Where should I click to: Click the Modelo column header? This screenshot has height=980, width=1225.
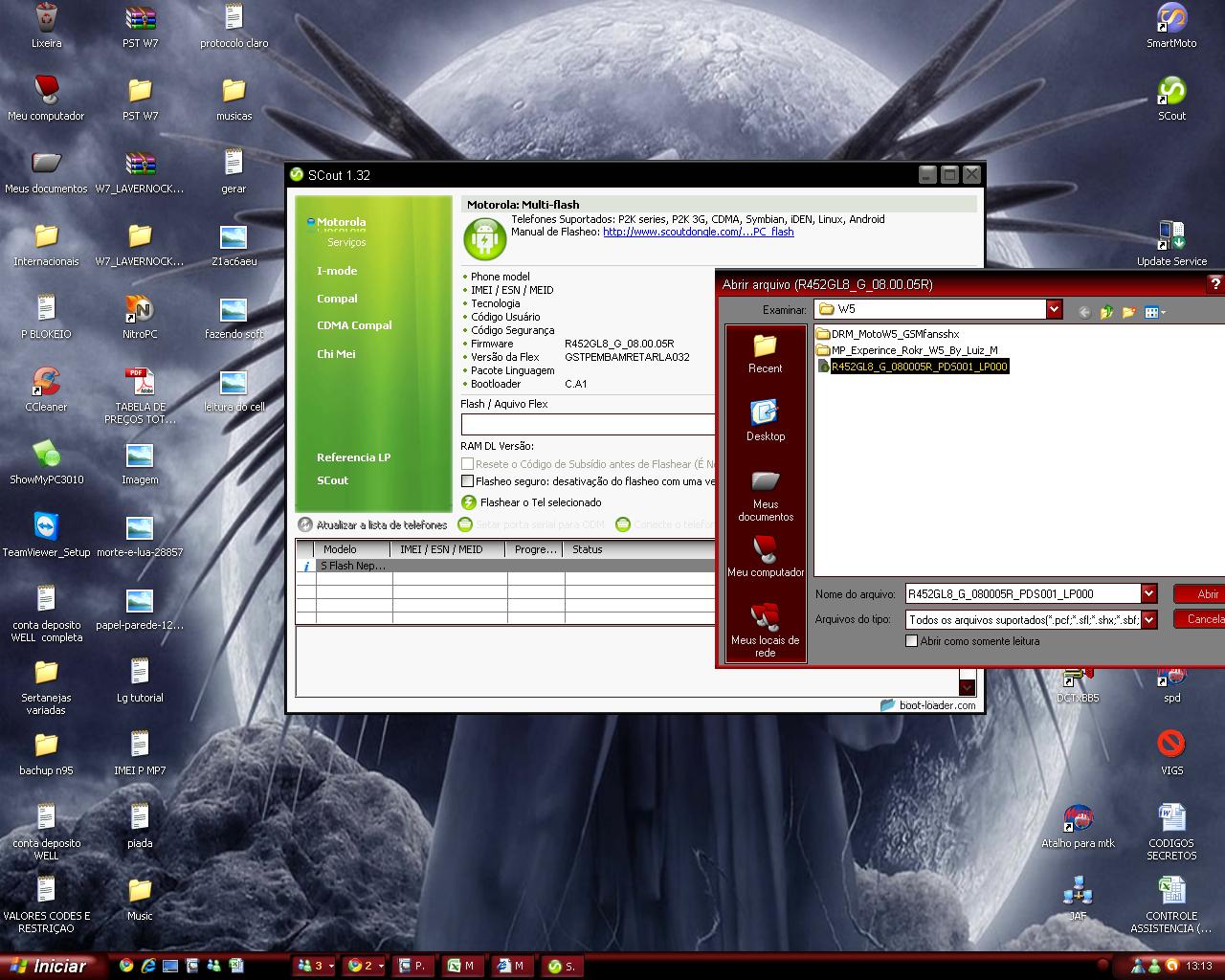352,549
